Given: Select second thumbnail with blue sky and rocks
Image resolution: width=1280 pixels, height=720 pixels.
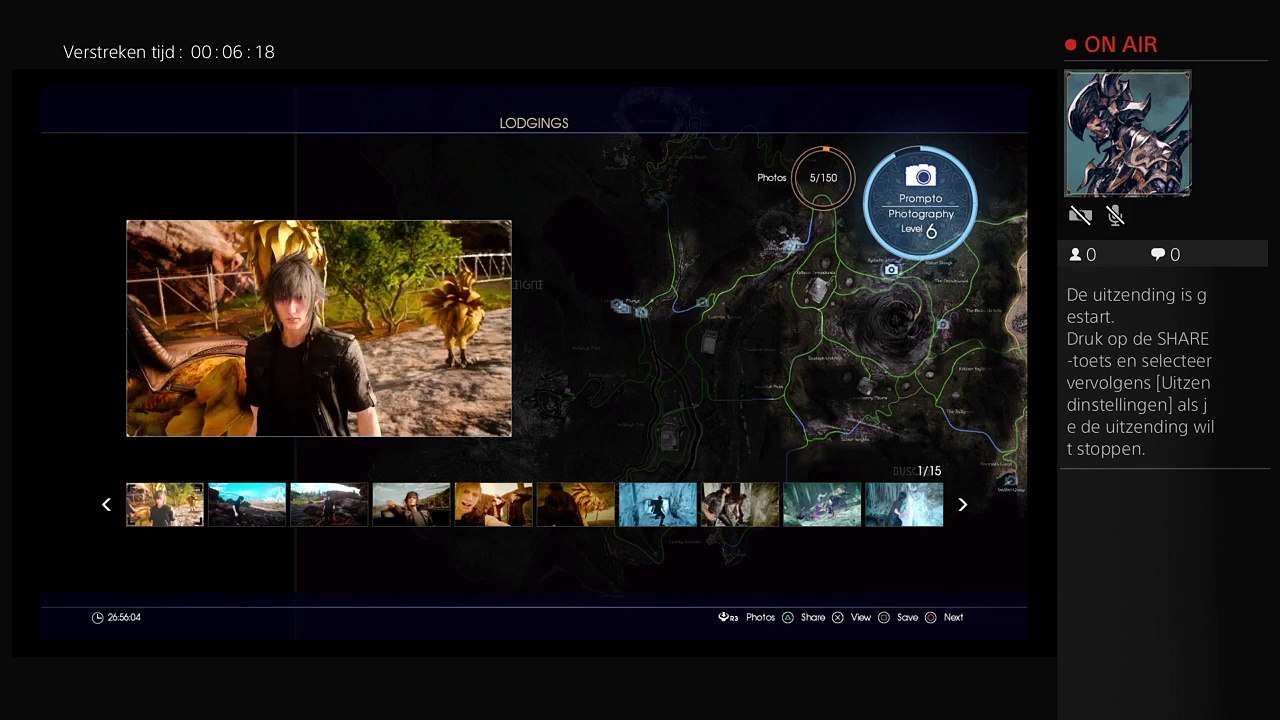Looking at the screenshot, I should pos(247,505).
